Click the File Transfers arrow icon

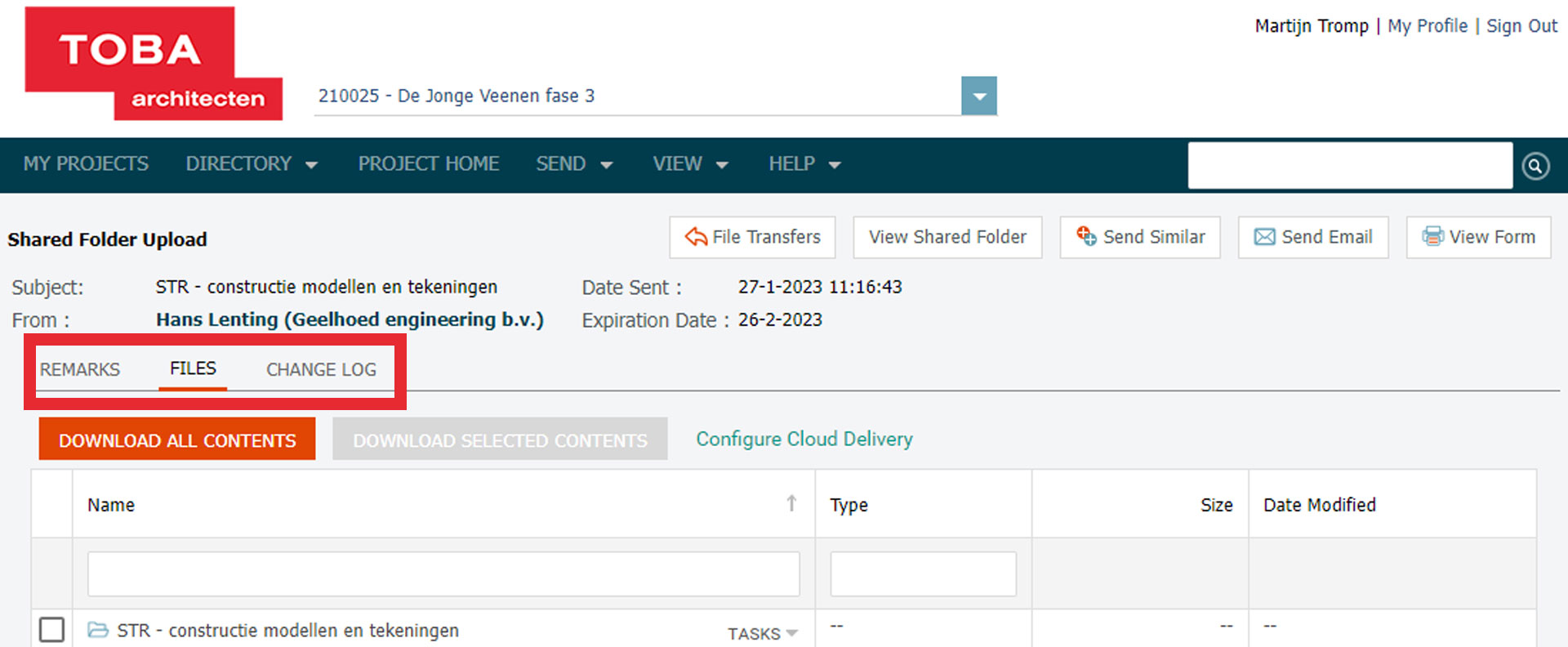pyautogui.click(x=696, y=237)
